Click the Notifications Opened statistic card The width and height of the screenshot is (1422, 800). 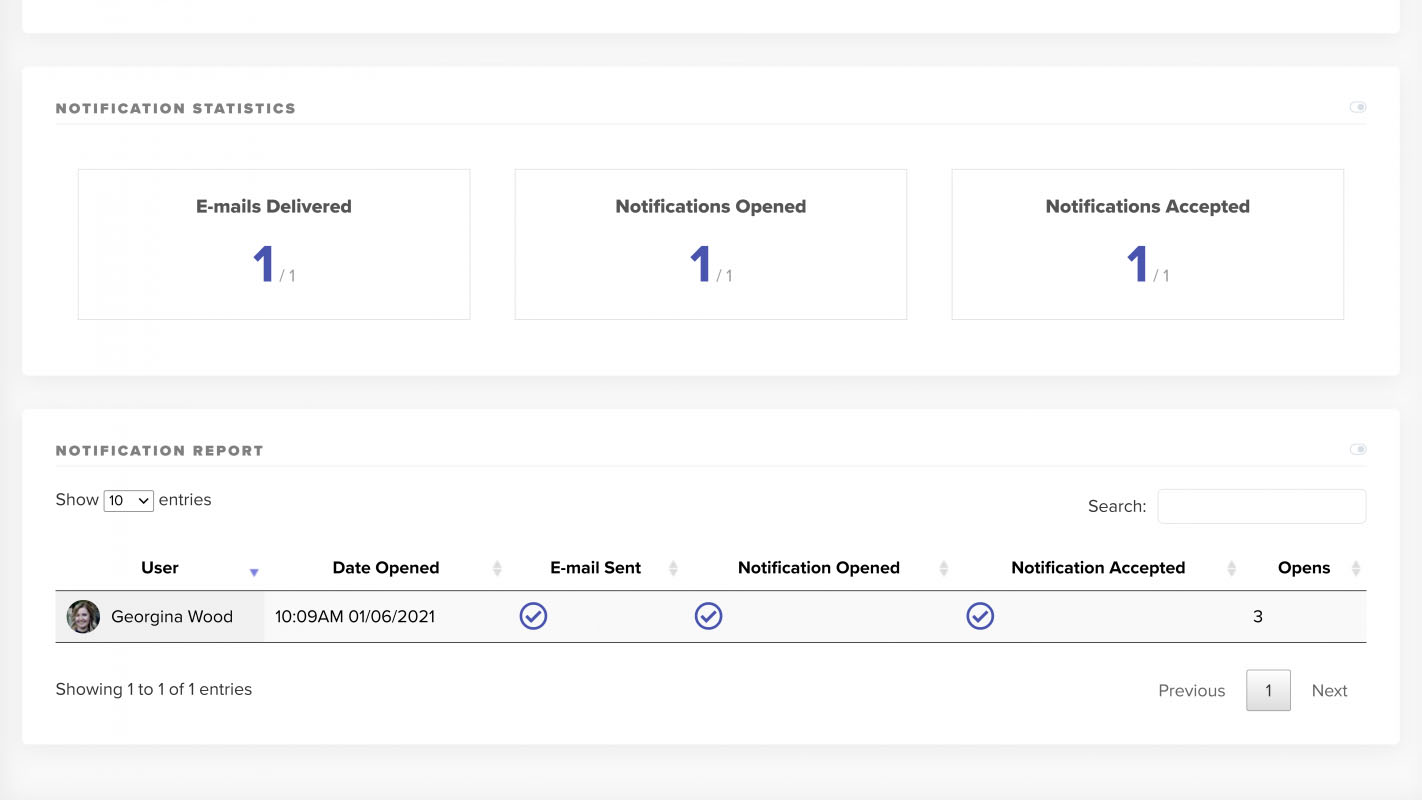click(710, 244)
